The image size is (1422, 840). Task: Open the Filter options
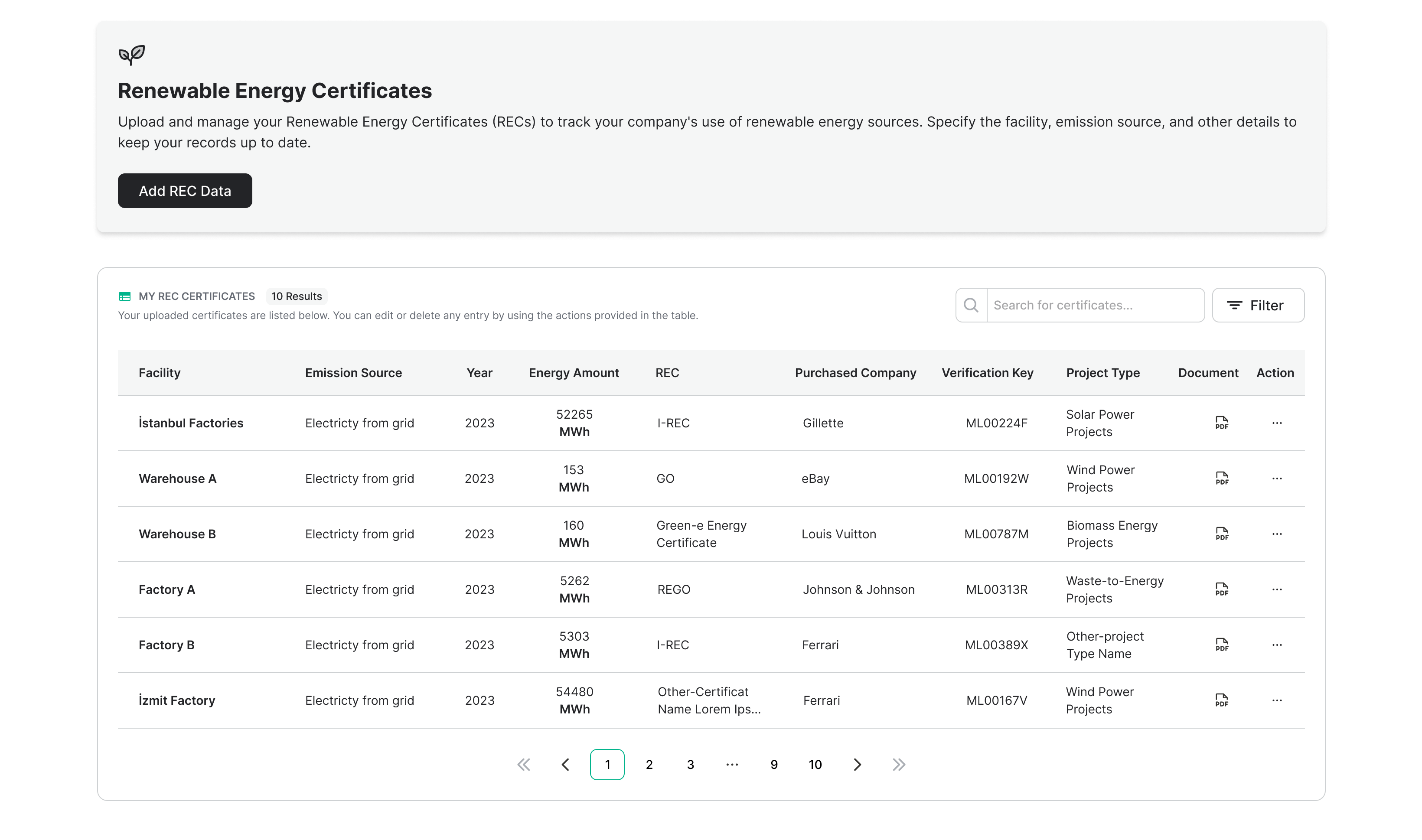(1258, 305)
